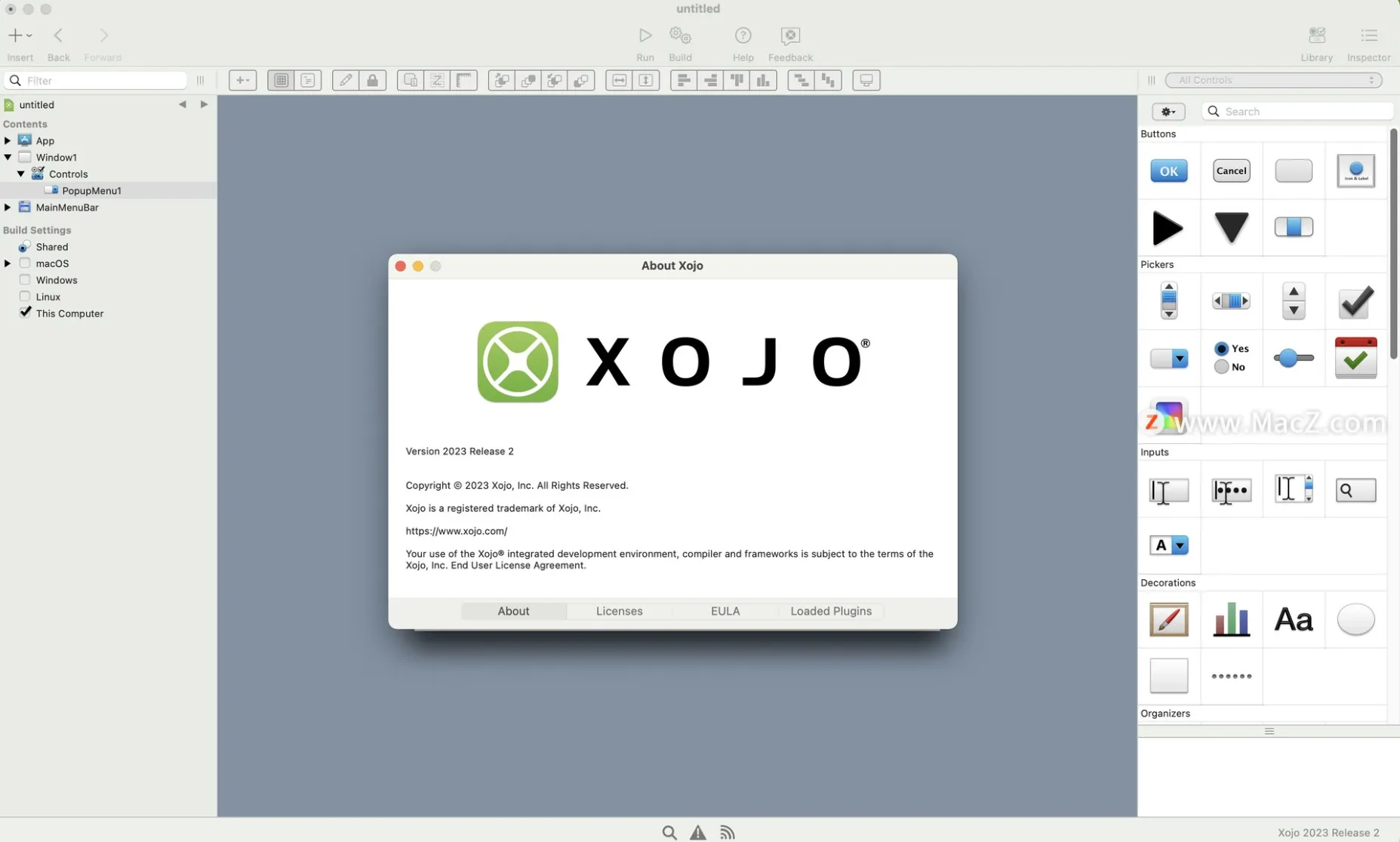Select the bar chart control in Decorations
This screenshot has width=1400, height=842.
[x=1231, y=619]
